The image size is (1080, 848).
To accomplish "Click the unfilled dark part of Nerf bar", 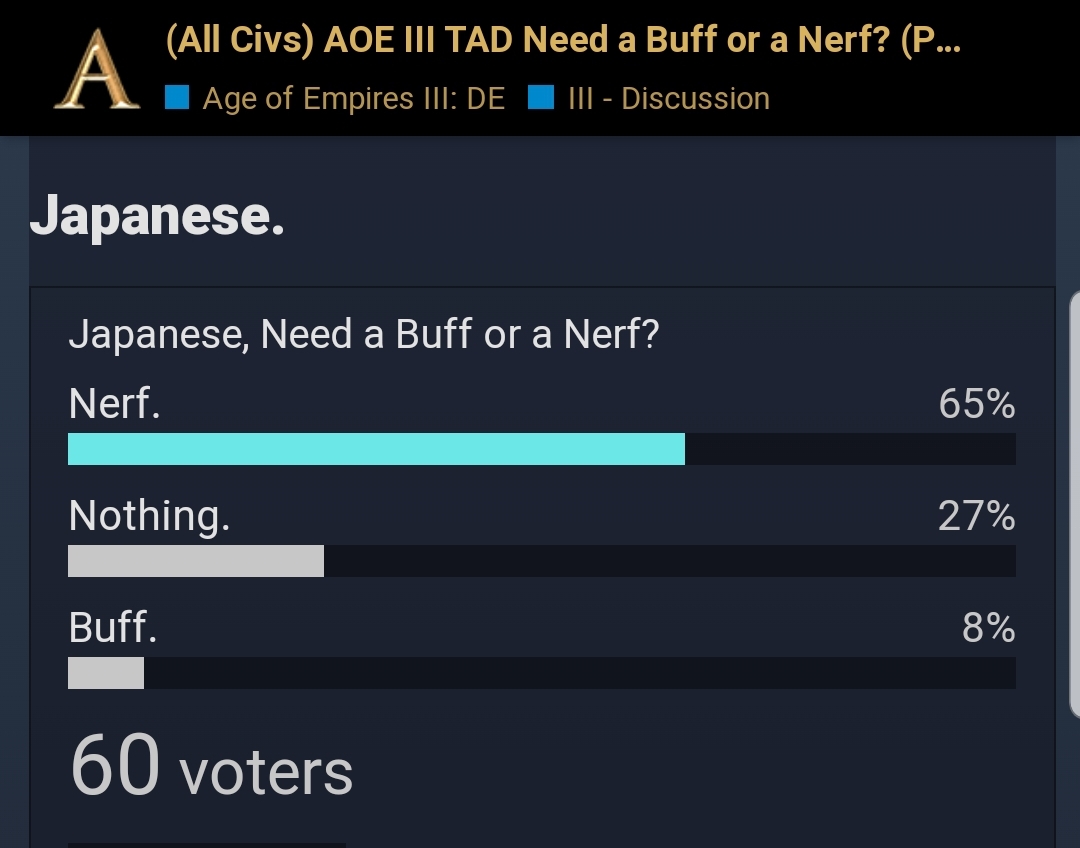I will (x=850, y=449).
